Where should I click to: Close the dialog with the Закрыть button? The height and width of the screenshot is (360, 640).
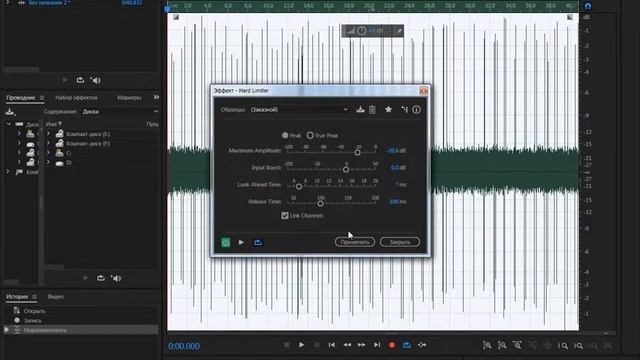click(x=400, y=242)
